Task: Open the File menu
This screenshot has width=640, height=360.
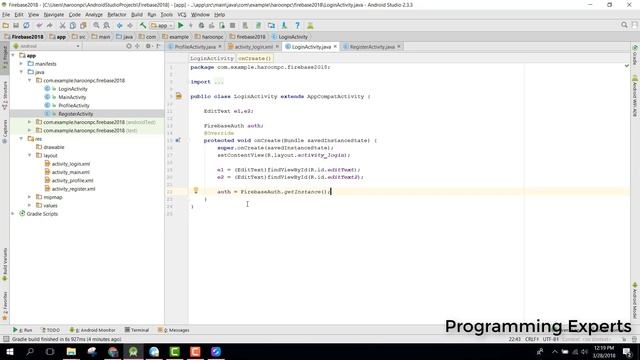Action: pyautogui.click(x=6, y=15)
